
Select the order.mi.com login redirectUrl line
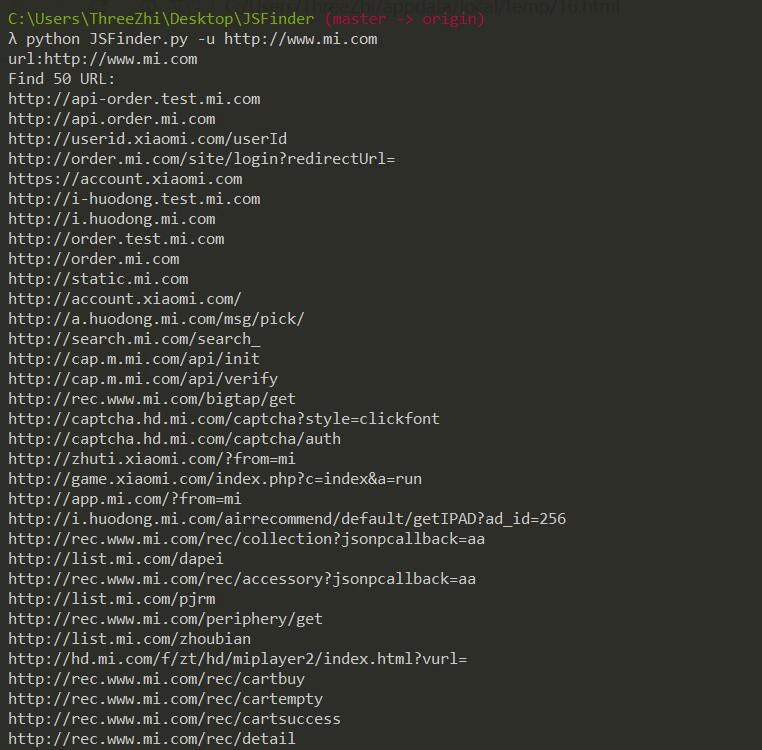(x=202, y=159)
